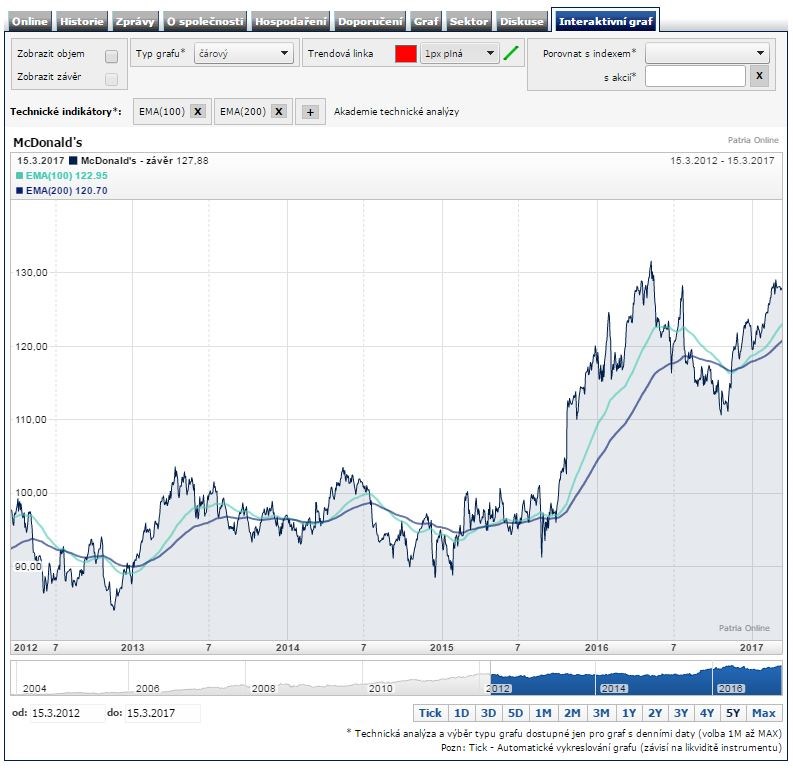
Task: Click the compare 's akcií' input field
Action: [695, 76]
